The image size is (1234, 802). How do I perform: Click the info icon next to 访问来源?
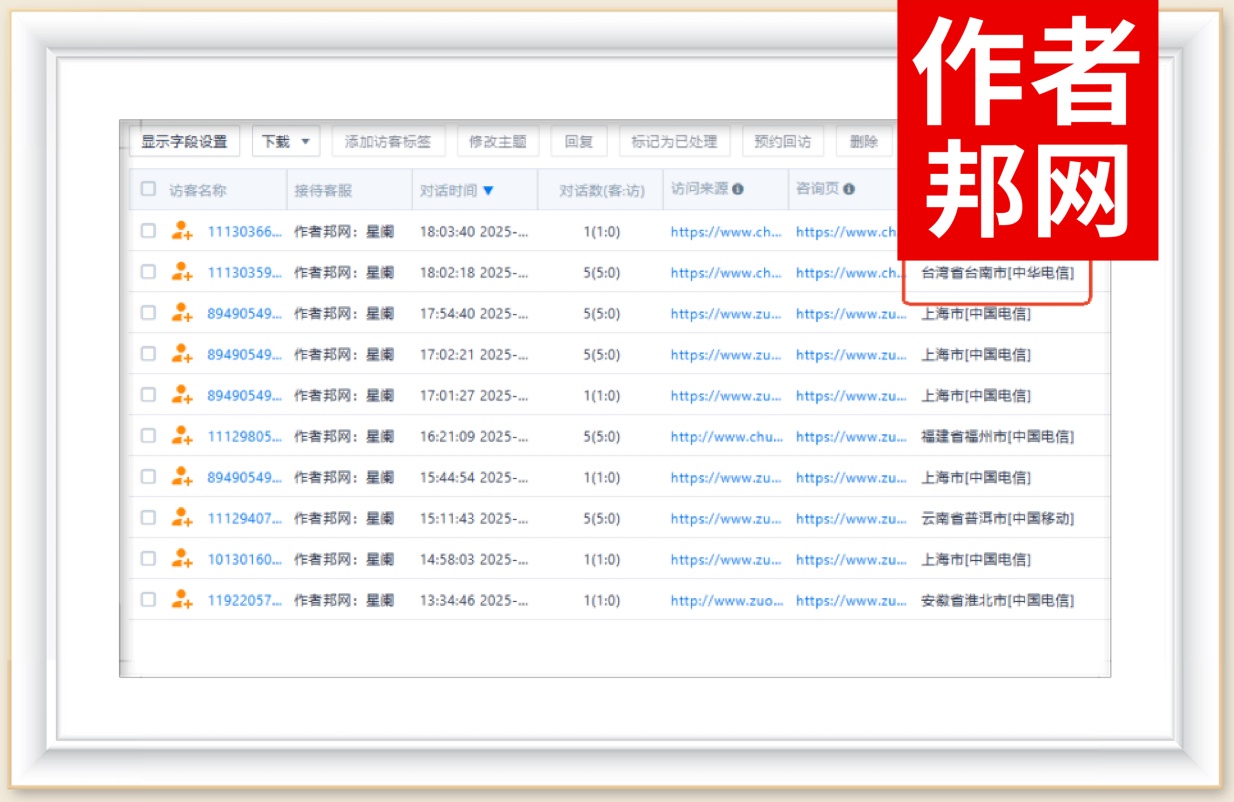[738, 189]
